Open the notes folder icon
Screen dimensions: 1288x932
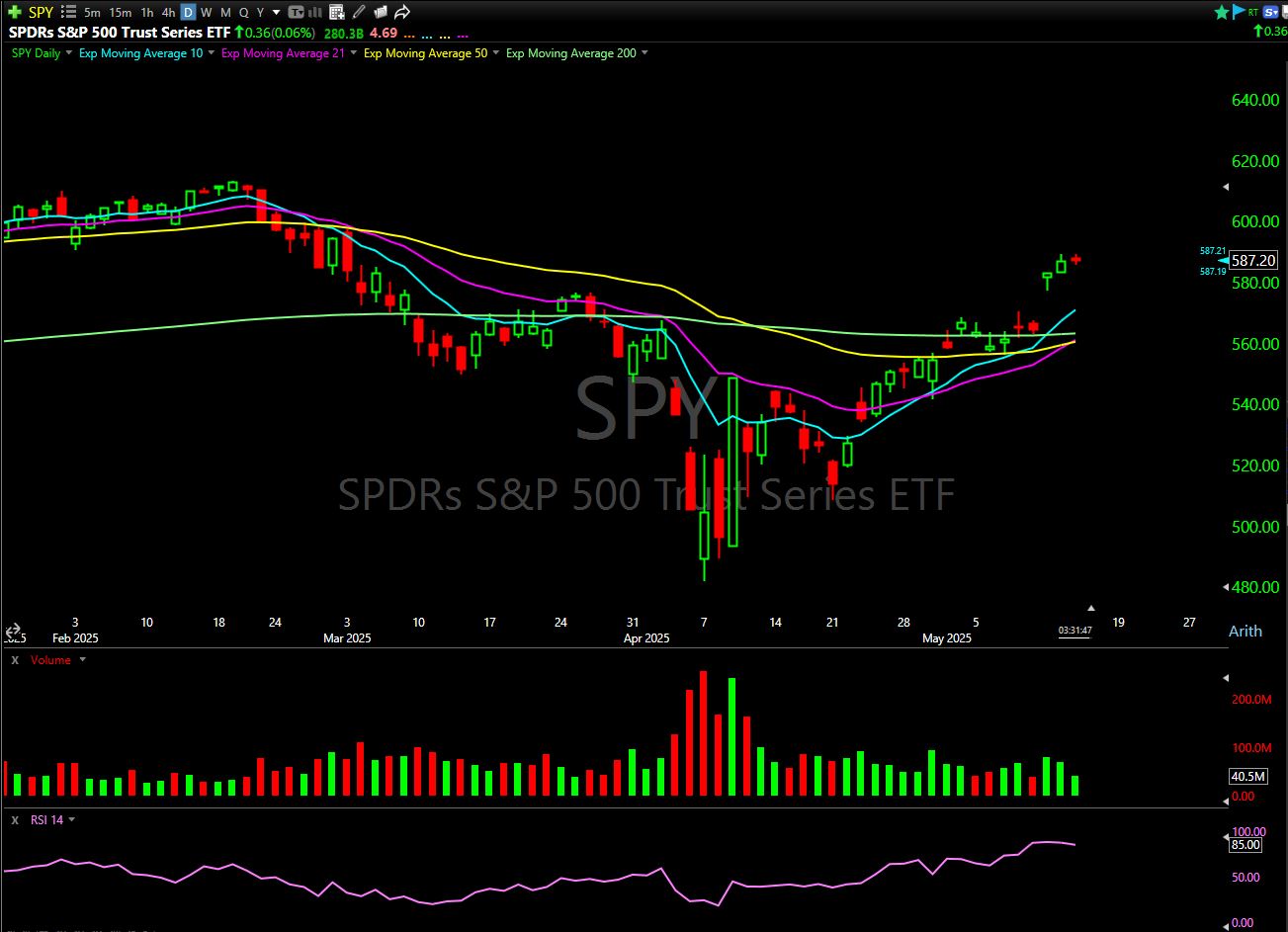pyautogui.click(x=381, y=12)
